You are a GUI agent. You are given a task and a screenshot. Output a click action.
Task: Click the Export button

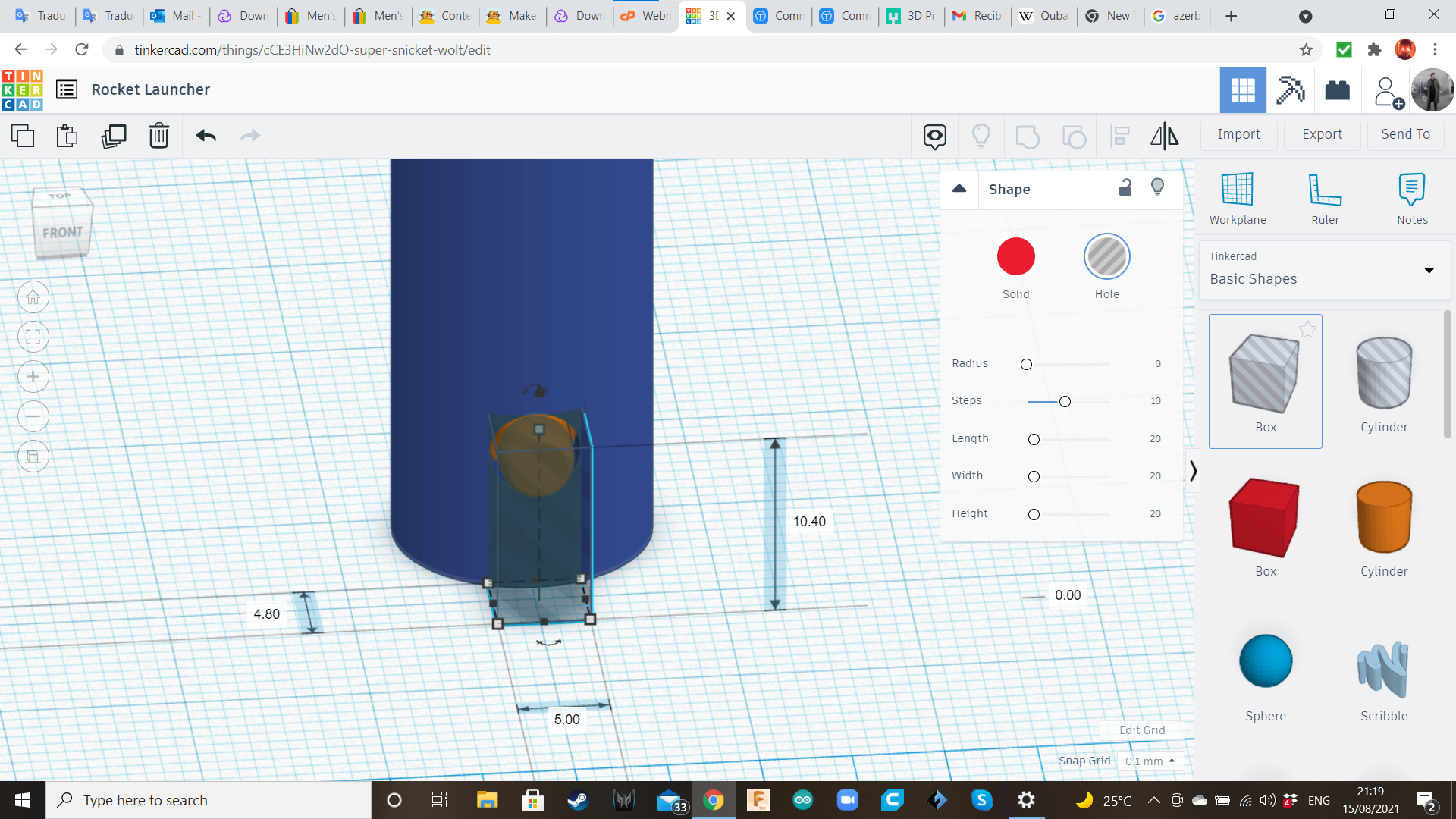1321,134
